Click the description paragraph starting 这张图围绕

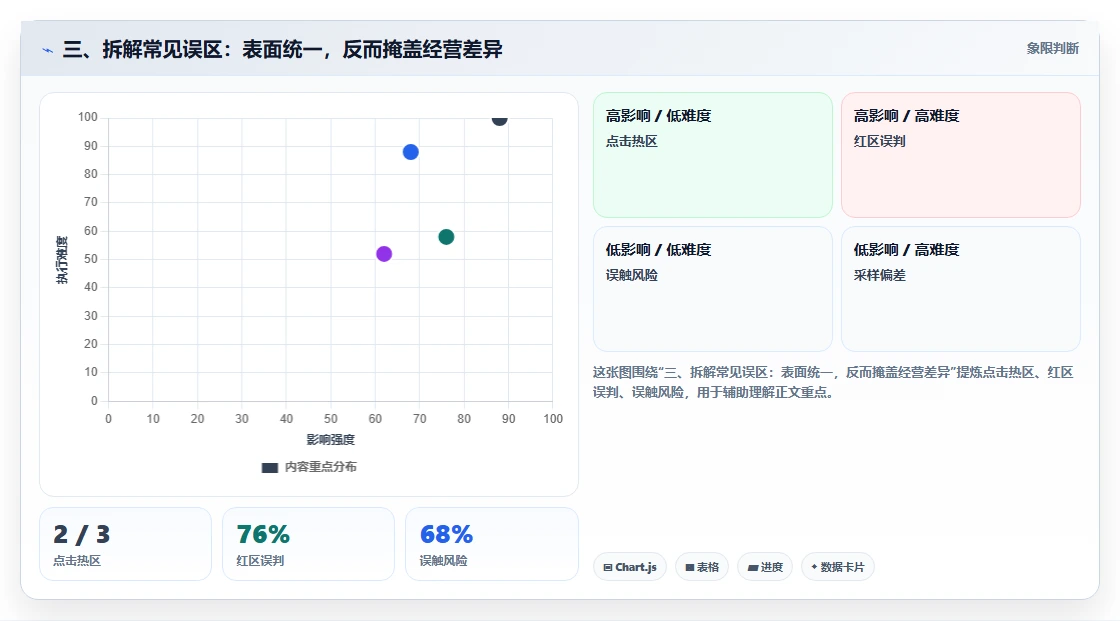coord(833,382)
